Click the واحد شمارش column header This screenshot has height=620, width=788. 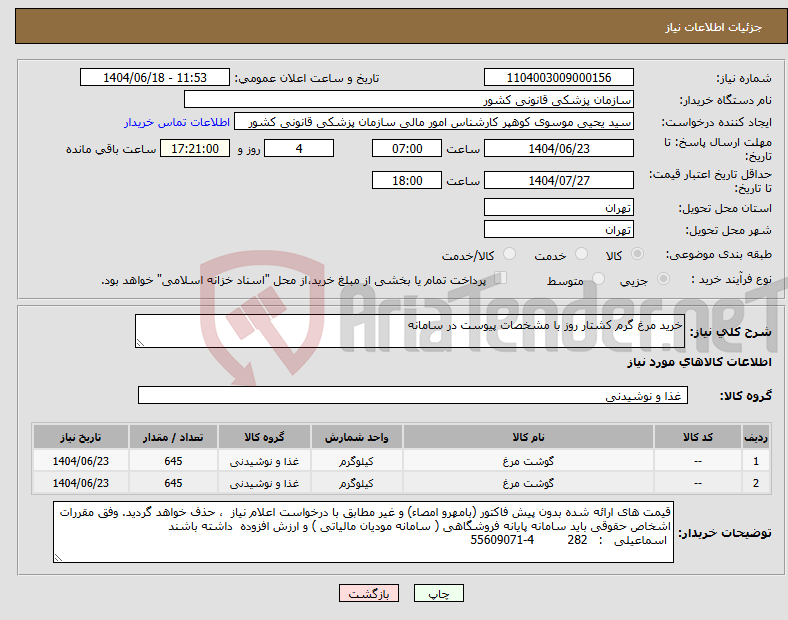(356, 437)
